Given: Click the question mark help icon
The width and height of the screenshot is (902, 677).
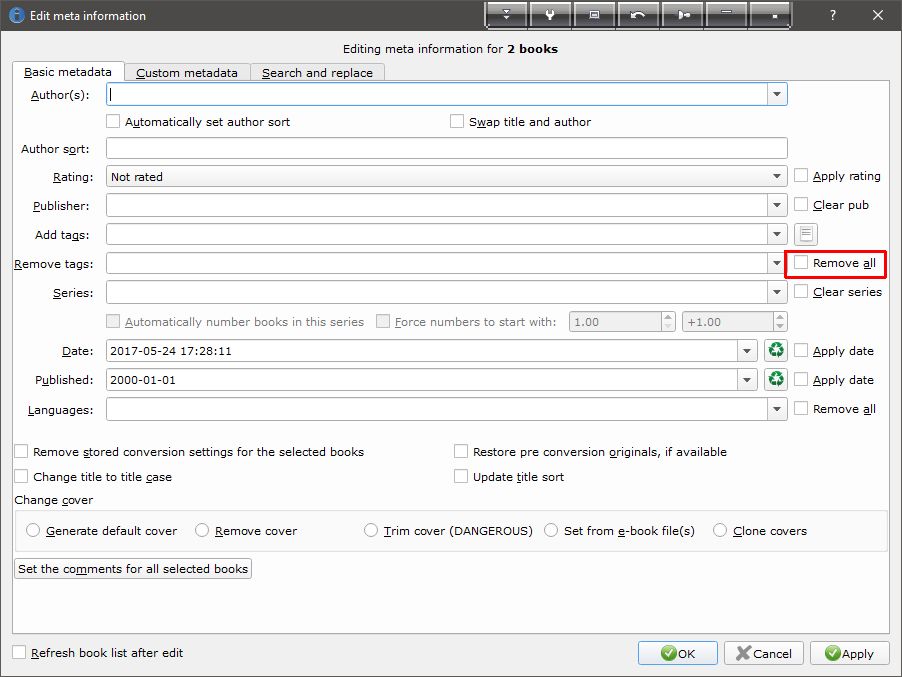Looking at the screenshot, I should [x=832, y=16].
